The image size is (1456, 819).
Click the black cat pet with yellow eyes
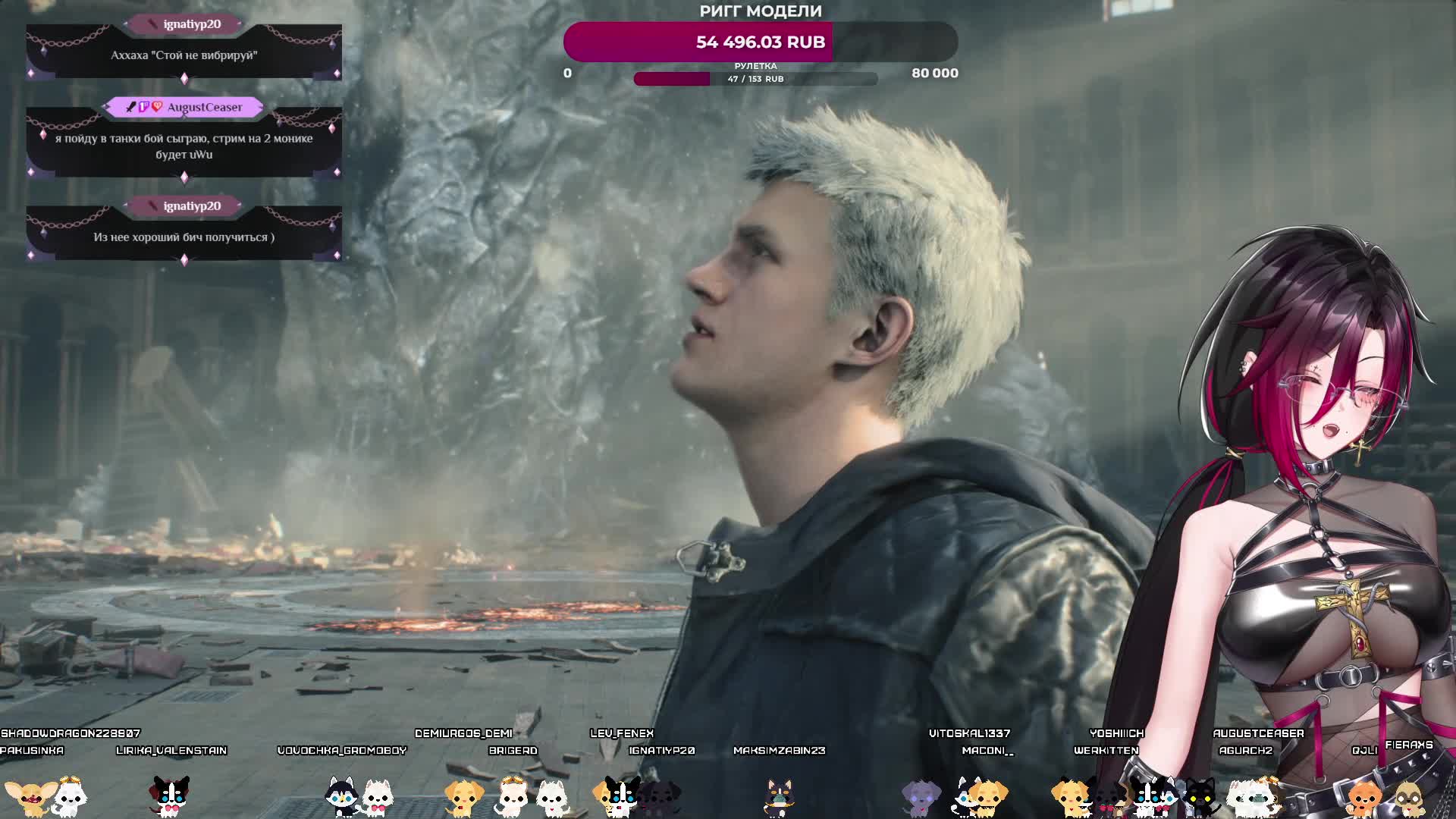(1200, 798)
